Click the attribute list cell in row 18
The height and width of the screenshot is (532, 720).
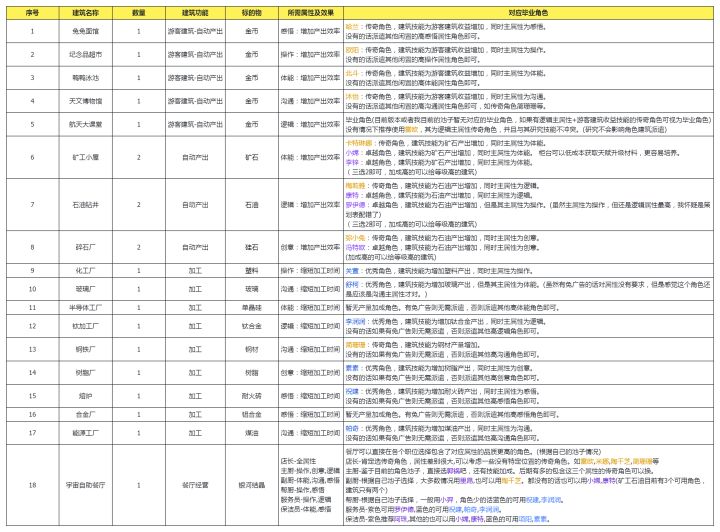[311, 485]
